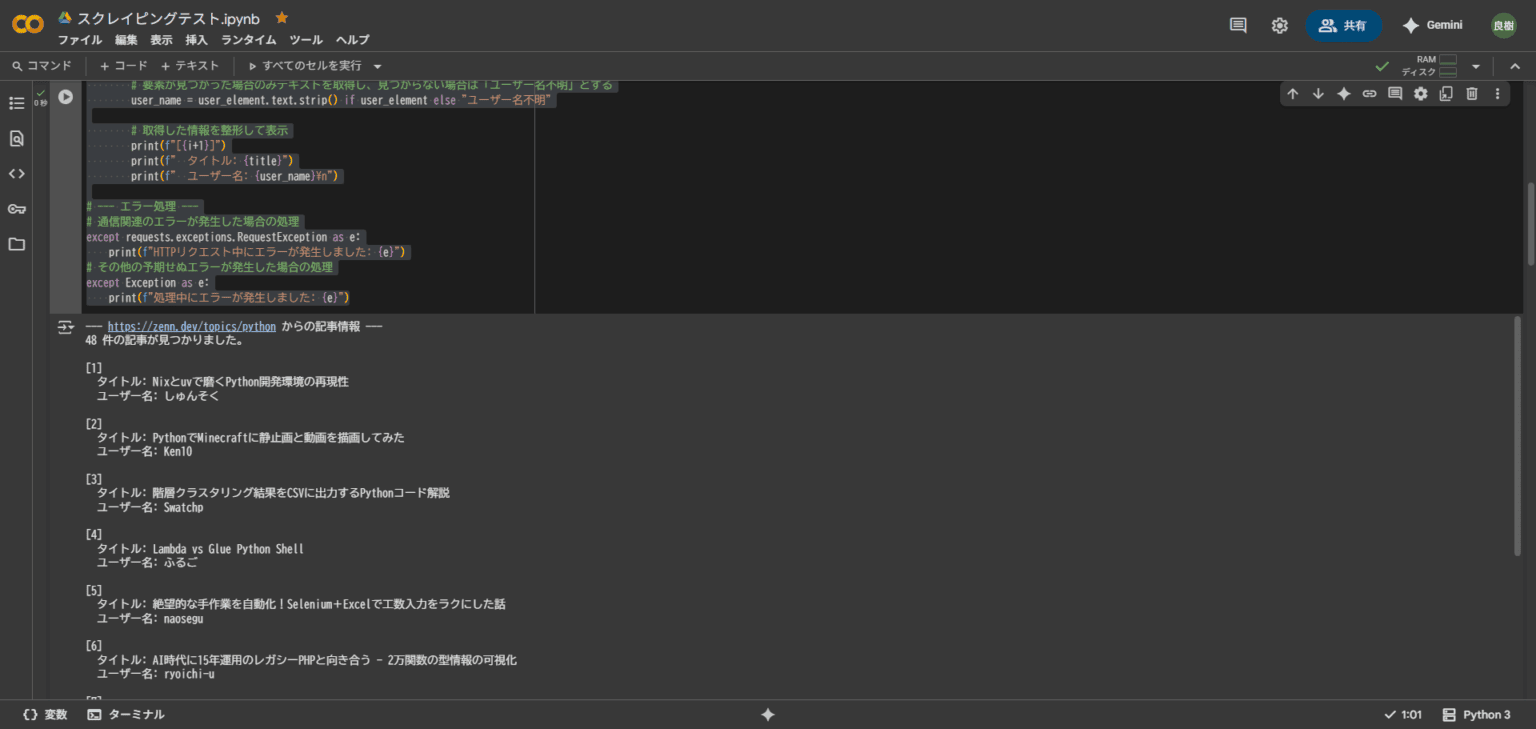Open the ファイル menu
Screen dimensions: 1536x729
(x=80, y=40)
